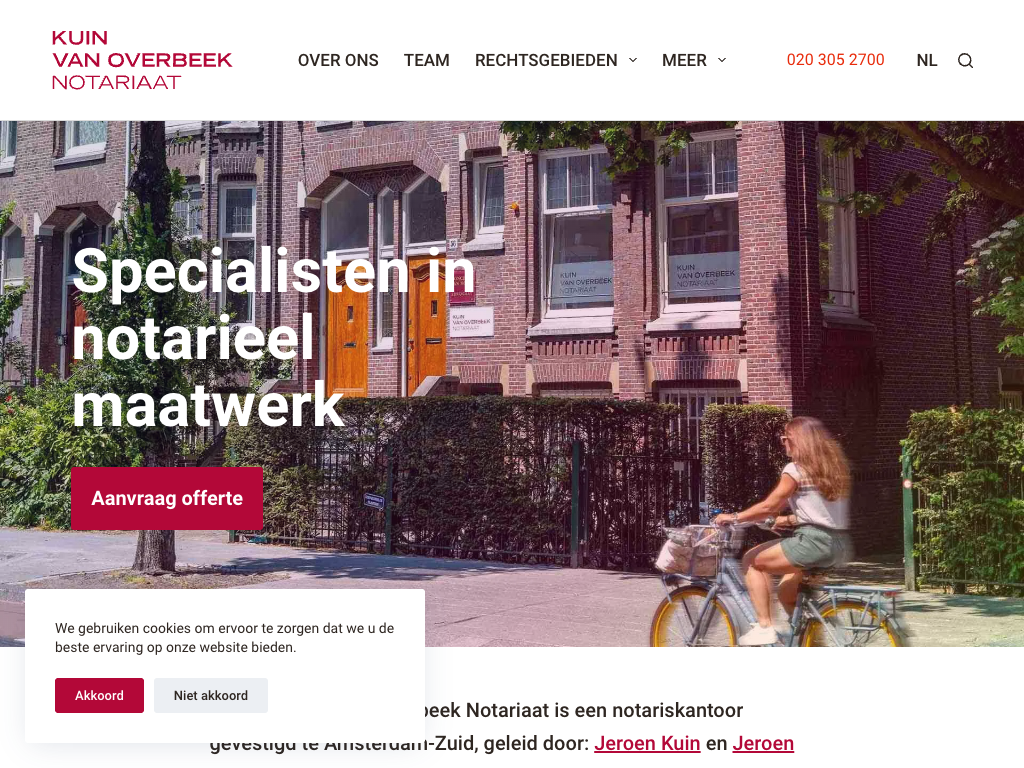Switch language via NL selector

(927, 61)
